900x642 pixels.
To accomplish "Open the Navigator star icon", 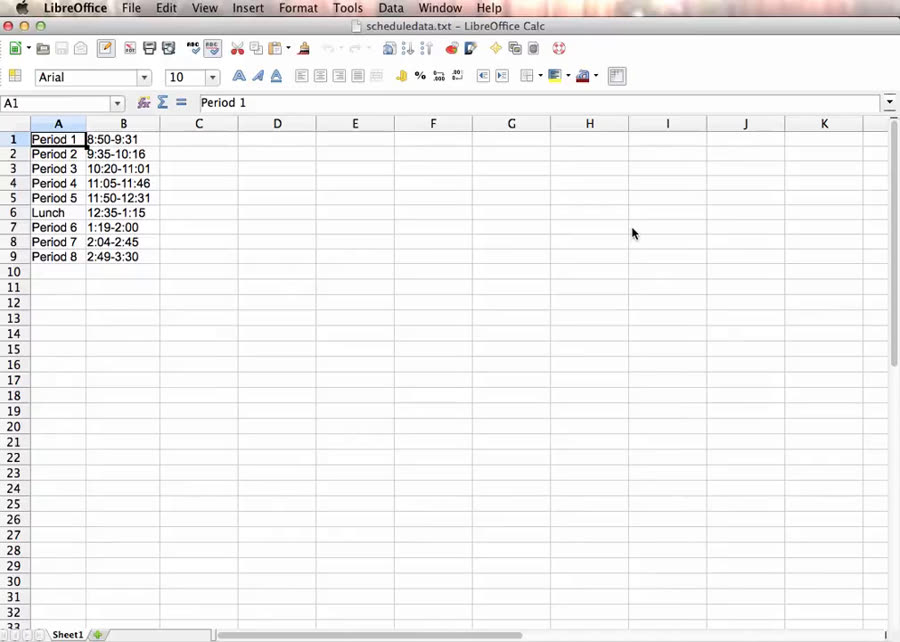I will click(x=496, y=48).
